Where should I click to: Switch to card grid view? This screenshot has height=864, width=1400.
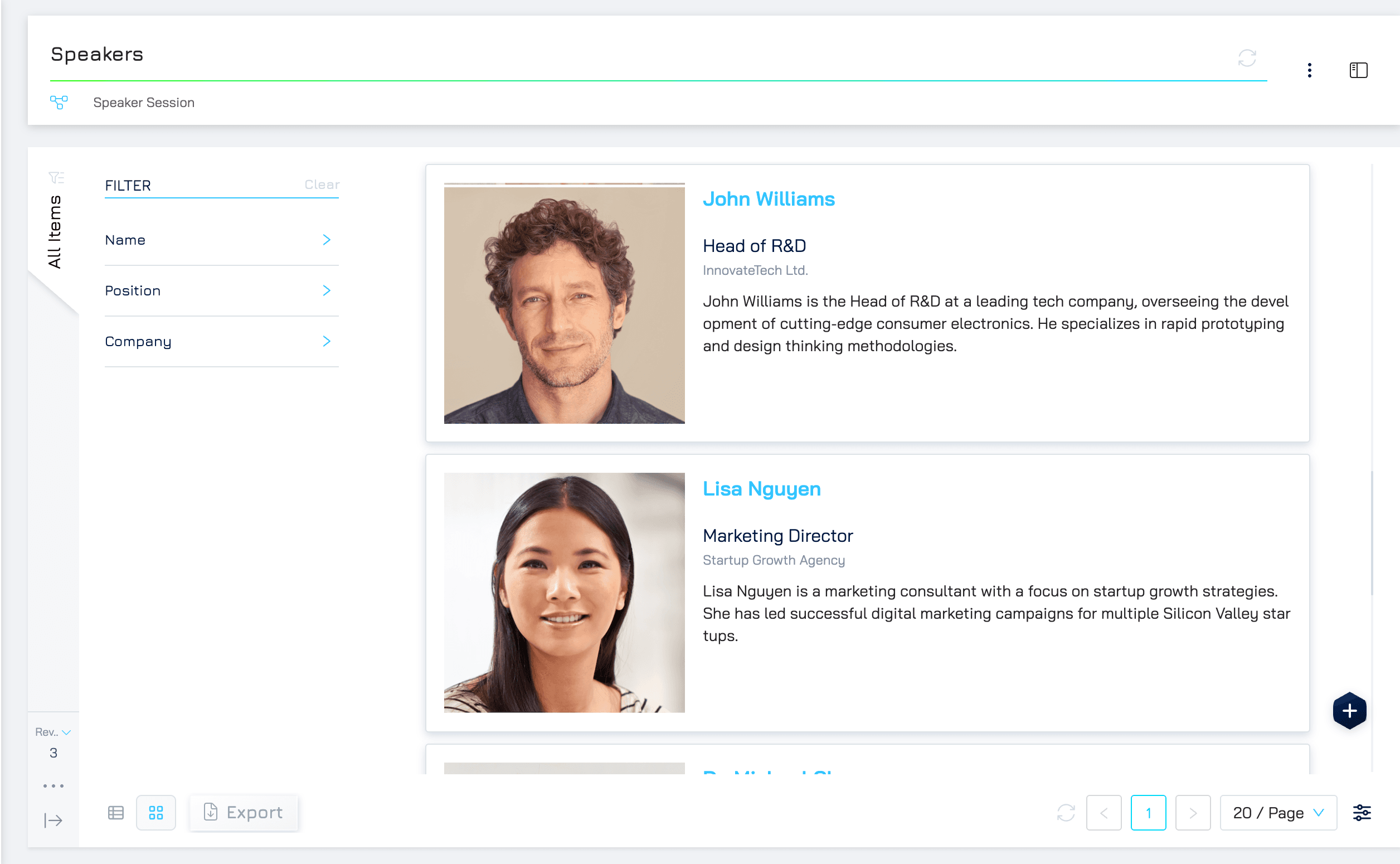pyautogui.click(x=156, y=813)
